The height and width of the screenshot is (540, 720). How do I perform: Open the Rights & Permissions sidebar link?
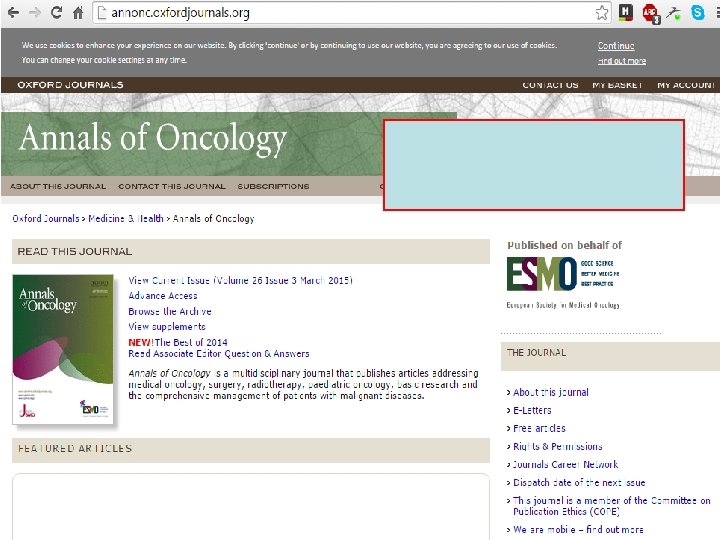pos(557,446)
